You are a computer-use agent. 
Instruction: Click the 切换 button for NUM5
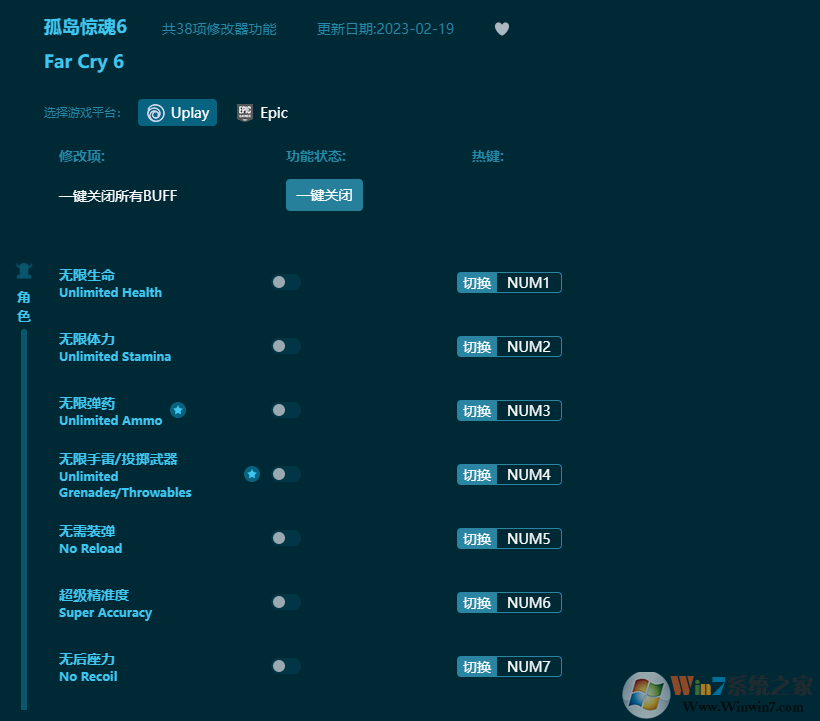pyautogui.click(x=477, y=539)
